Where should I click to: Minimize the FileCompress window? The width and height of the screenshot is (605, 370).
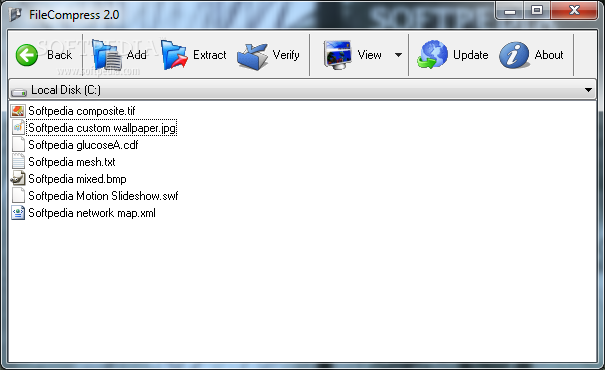click(510, 10)
